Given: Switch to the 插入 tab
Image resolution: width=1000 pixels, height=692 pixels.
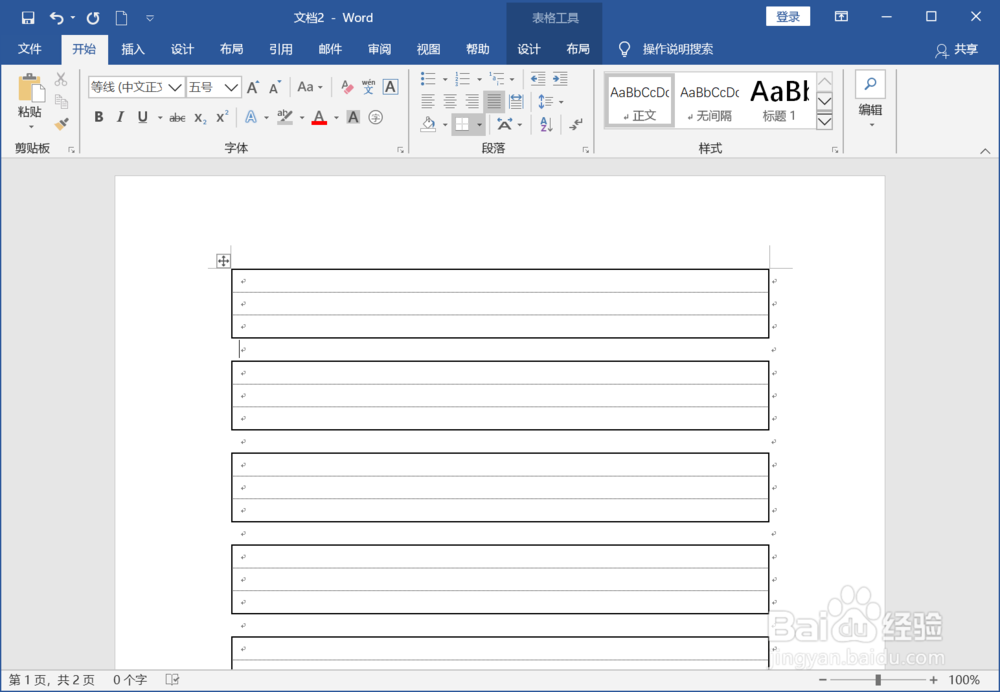Looking at the screenshot, I should coord(133,49).
